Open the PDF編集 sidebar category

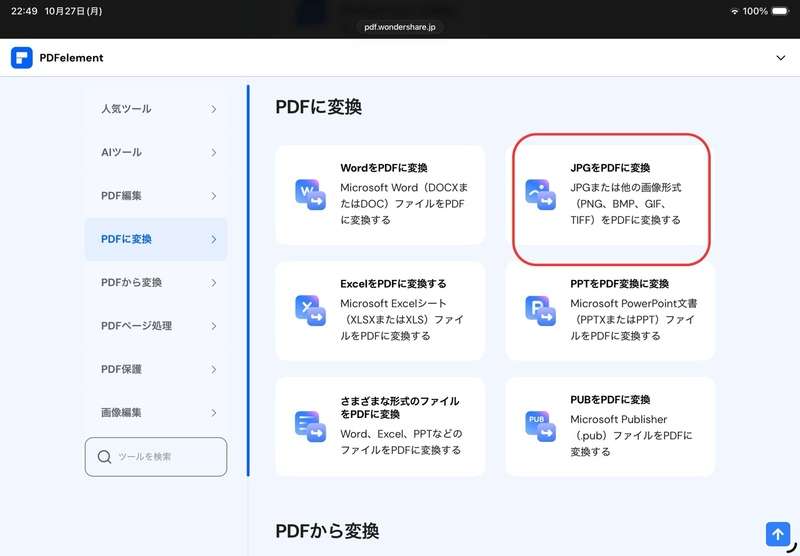click(x=156, y=196)
